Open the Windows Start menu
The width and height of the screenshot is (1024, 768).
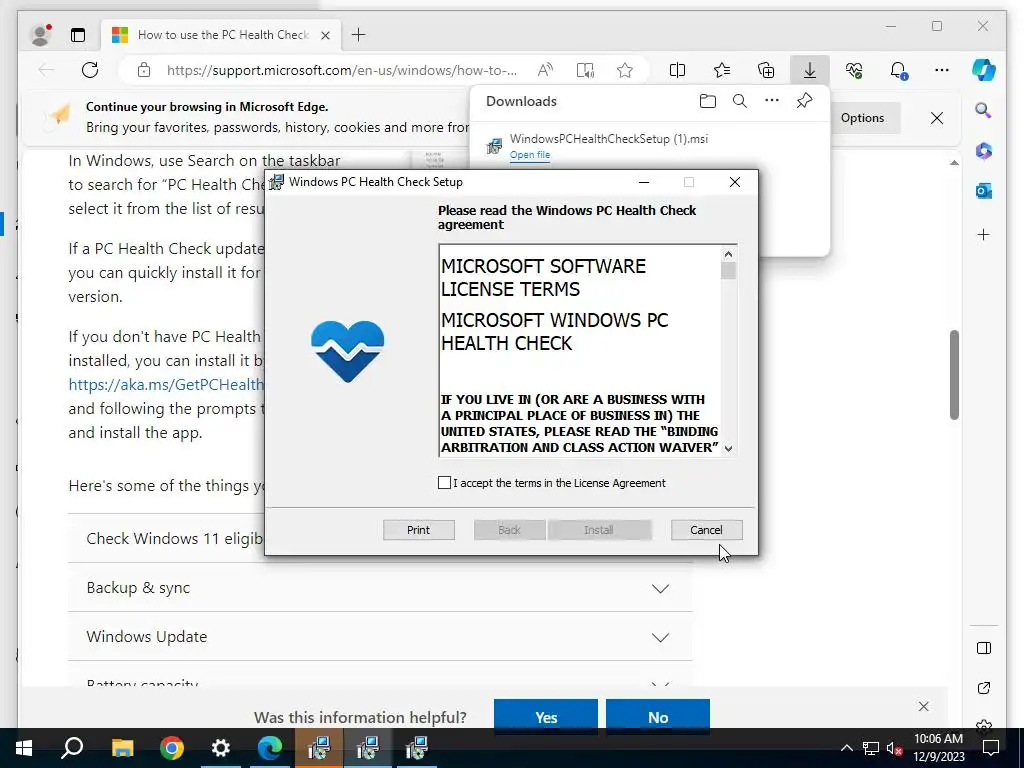pyautogui.click(x=24, y=748)
